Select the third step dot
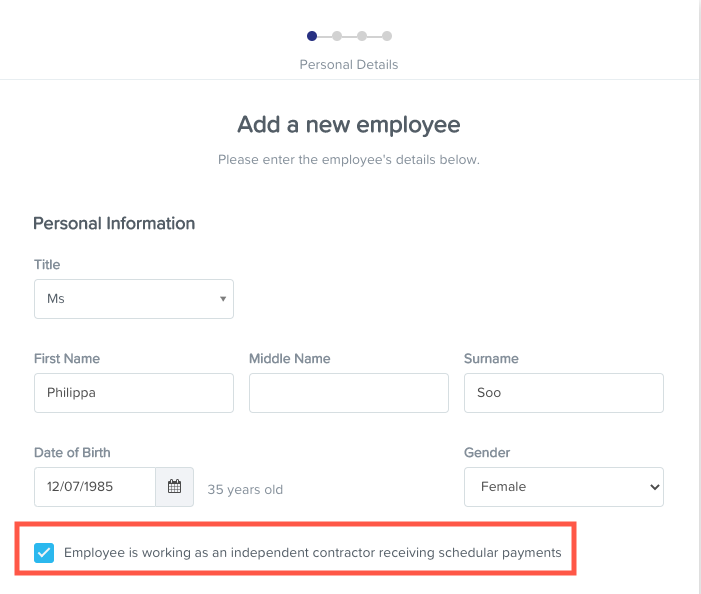 pyautogui.click(x=362, y=36)
